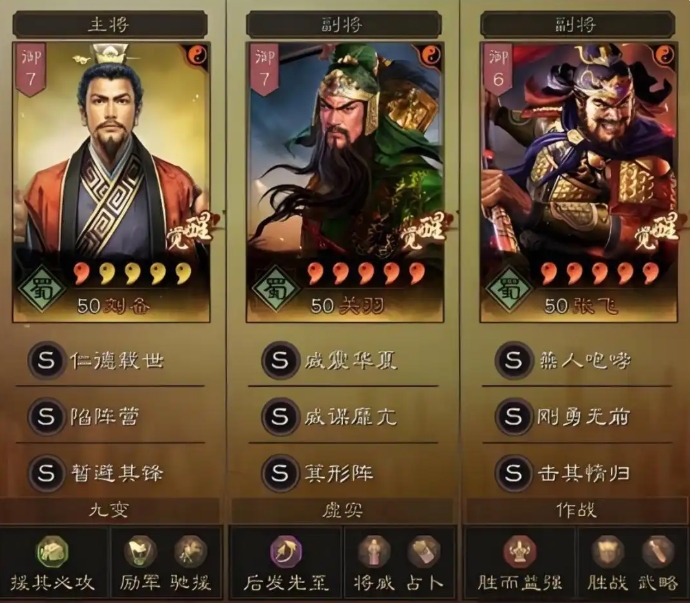Tap the 武略 skill icon
Viewport: 690px width, 603px height.
point(658,551)
